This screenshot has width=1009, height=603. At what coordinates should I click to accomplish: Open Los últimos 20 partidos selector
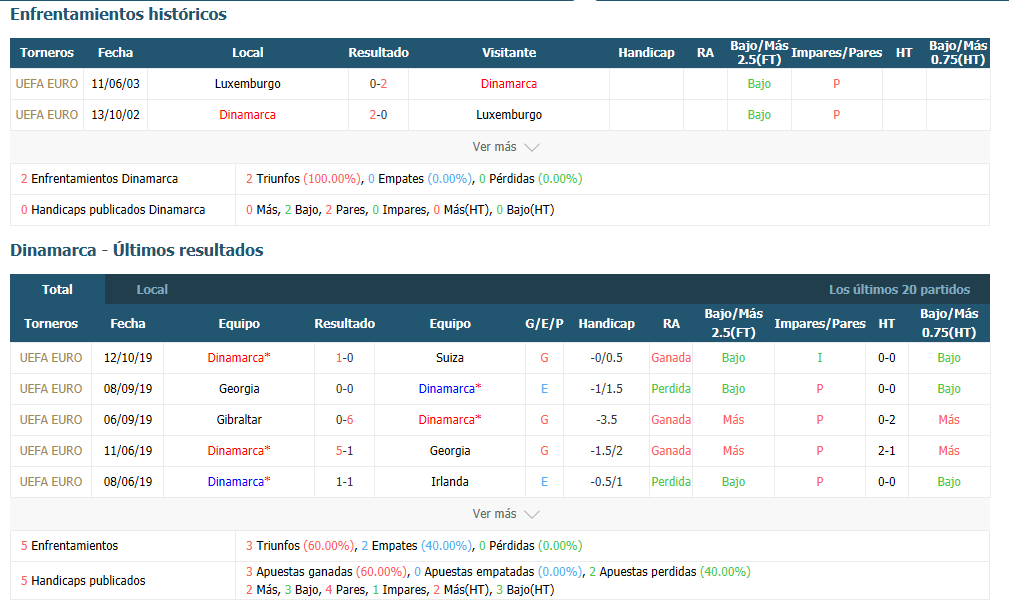click(899, 290)
